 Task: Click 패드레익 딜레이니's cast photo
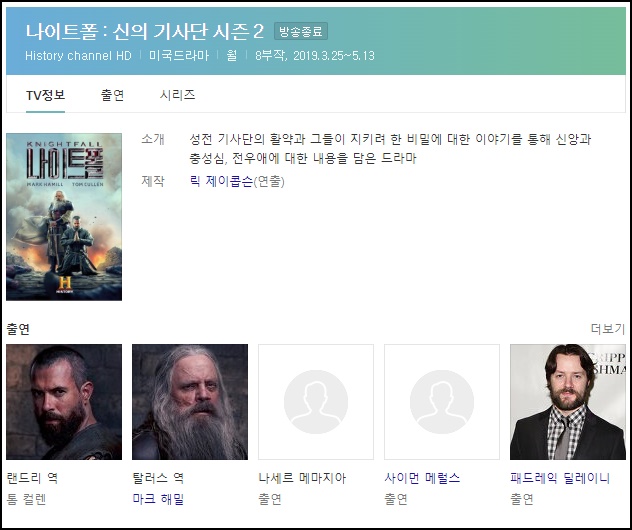click(568, 402)
